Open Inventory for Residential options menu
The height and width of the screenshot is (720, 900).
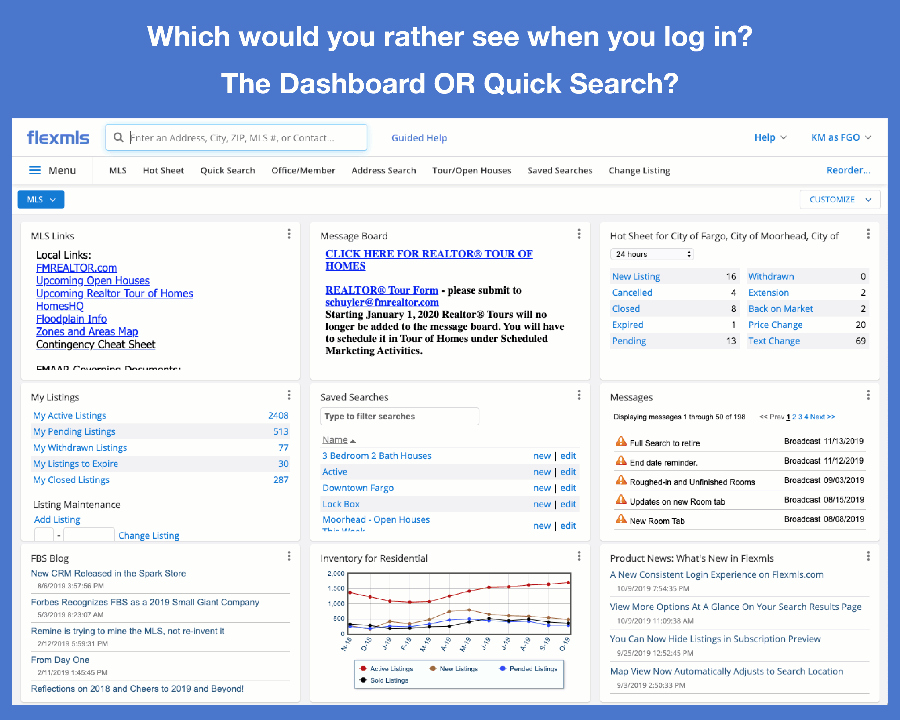point(579,556)
